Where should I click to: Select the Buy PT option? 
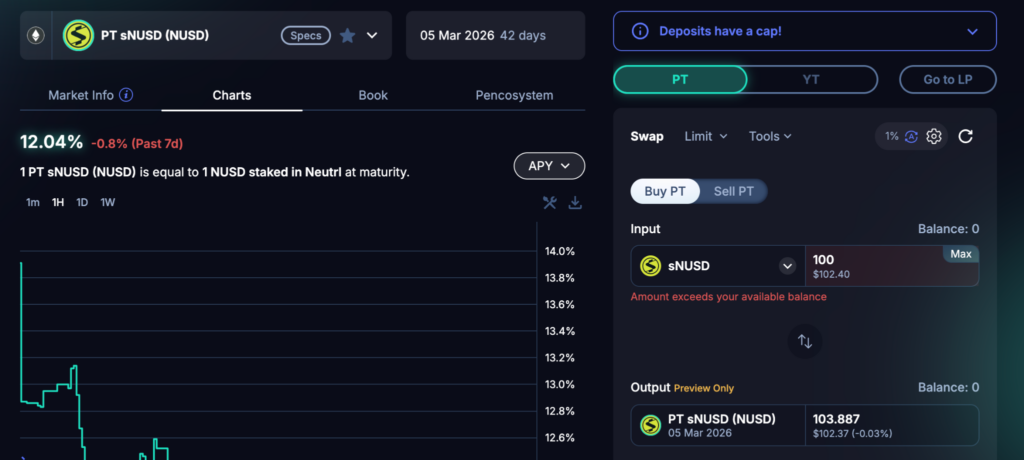point(665,191)
